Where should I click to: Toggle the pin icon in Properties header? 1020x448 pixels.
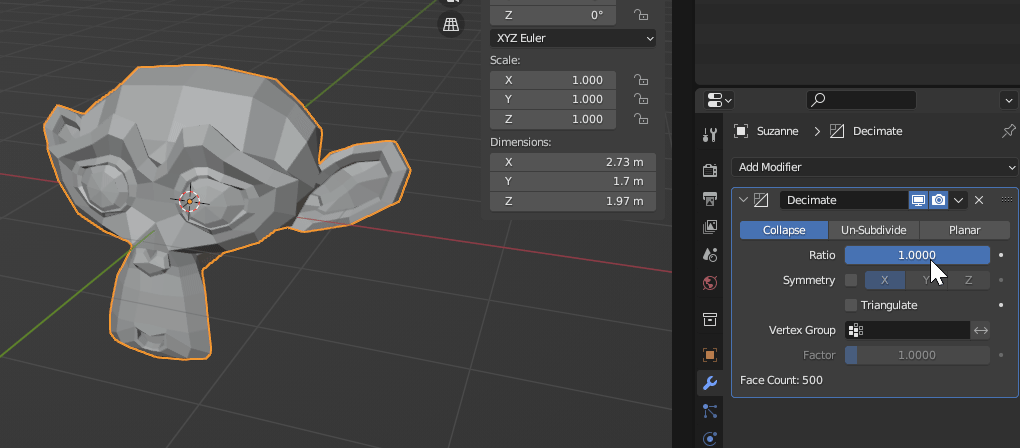1008,131
